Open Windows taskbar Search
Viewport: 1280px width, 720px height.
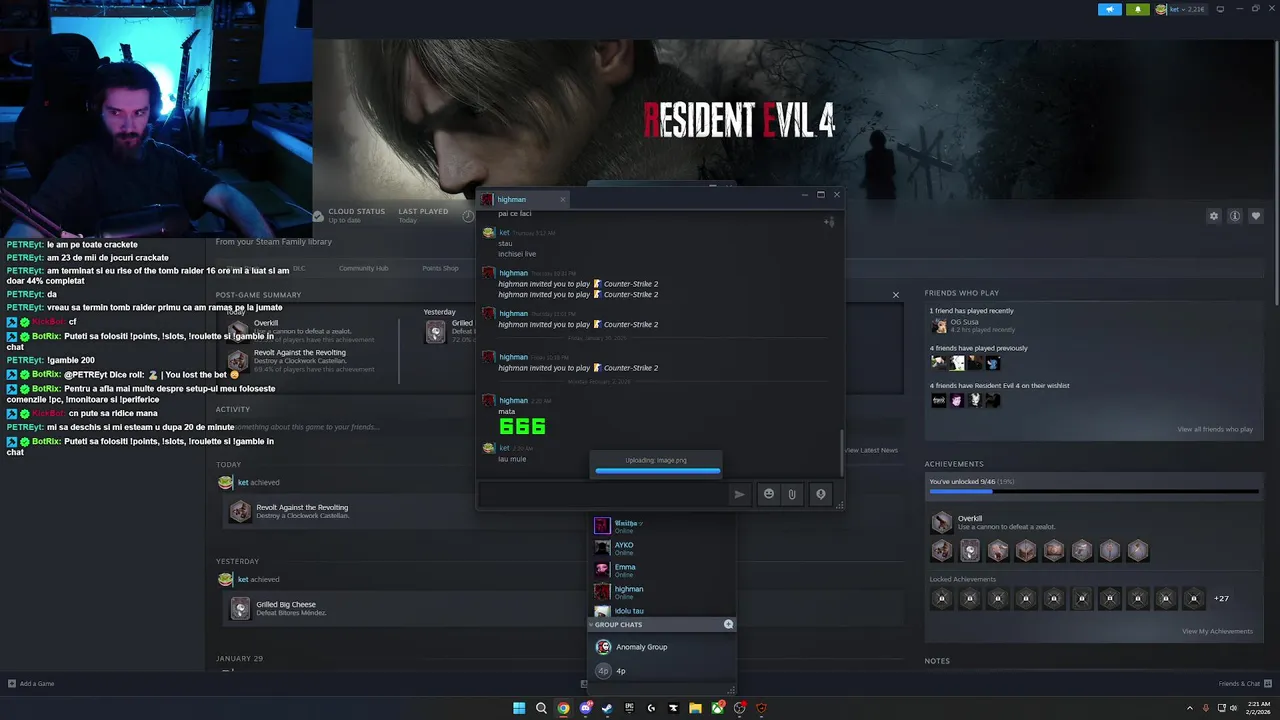[541, 708]
